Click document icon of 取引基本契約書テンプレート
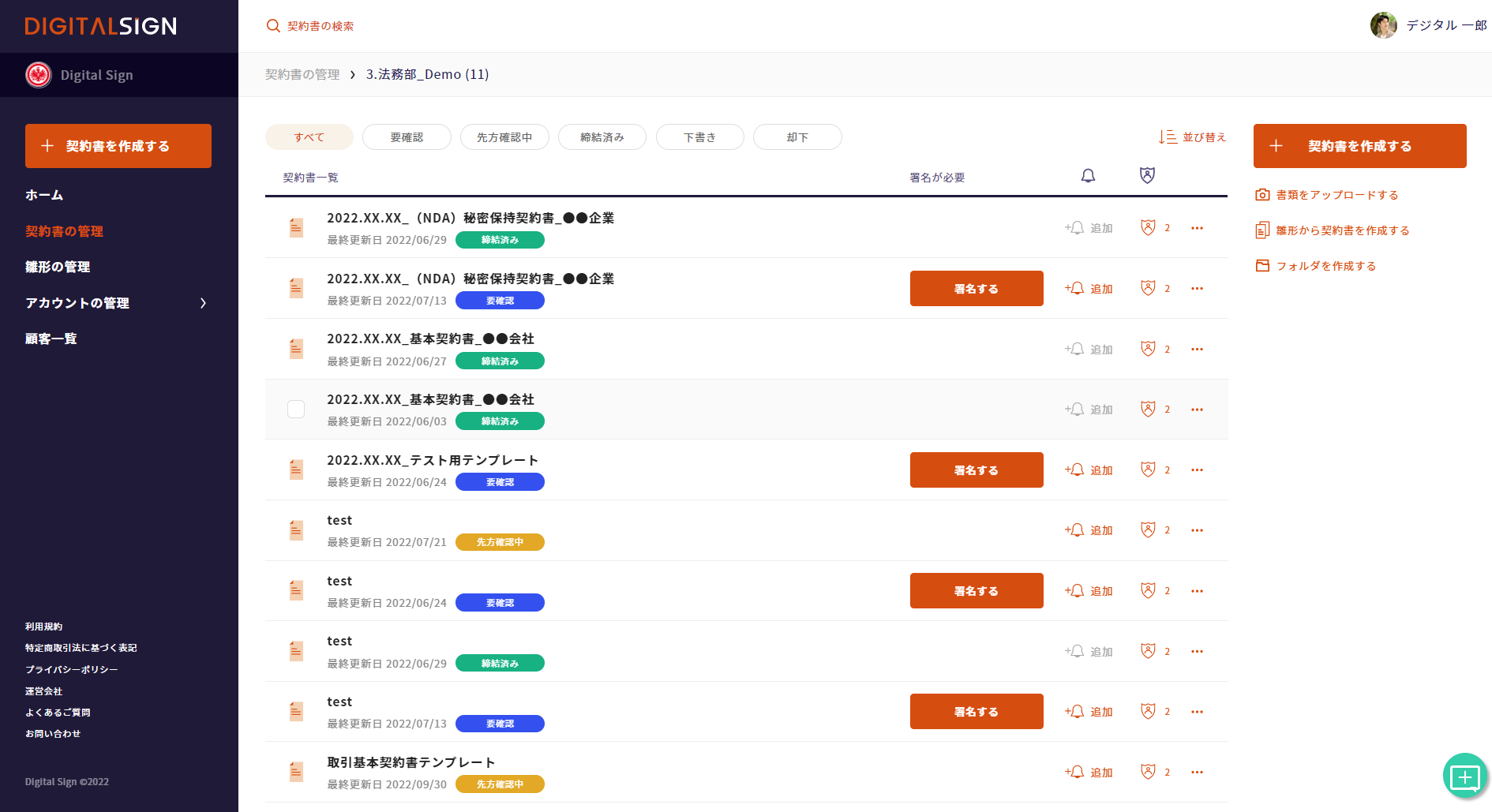Image resolution: width=1492 pixels, height=812 pixels. pos(296,772)
